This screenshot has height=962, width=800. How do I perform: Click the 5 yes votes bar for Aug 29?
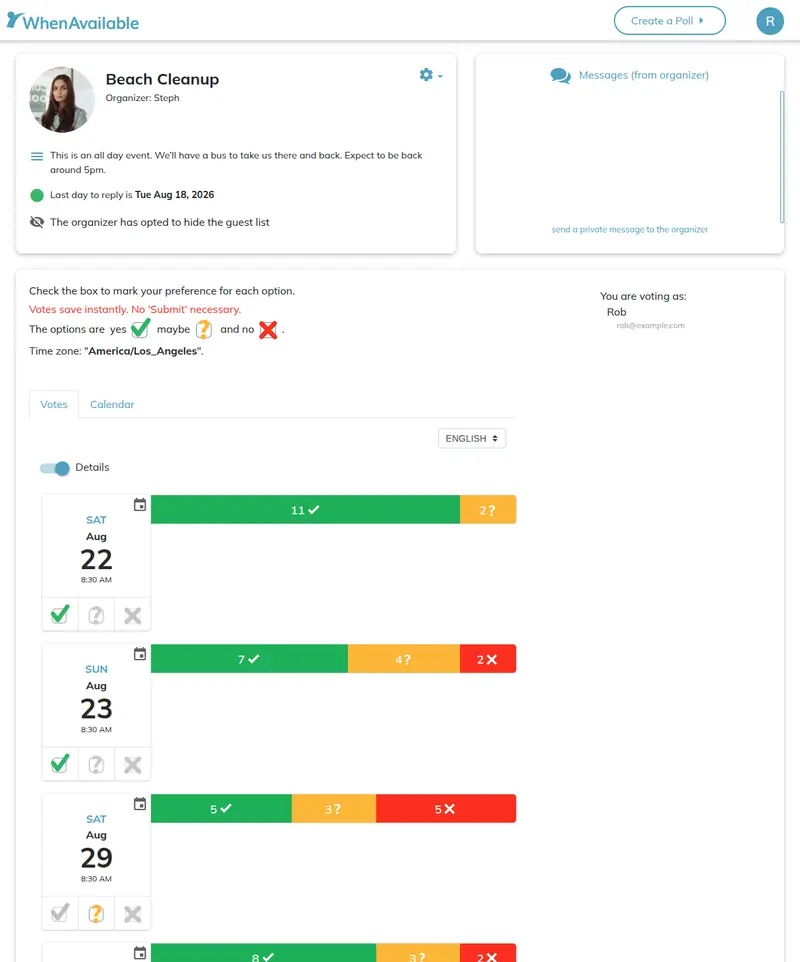pyautogui.click(x=221, y=809)
